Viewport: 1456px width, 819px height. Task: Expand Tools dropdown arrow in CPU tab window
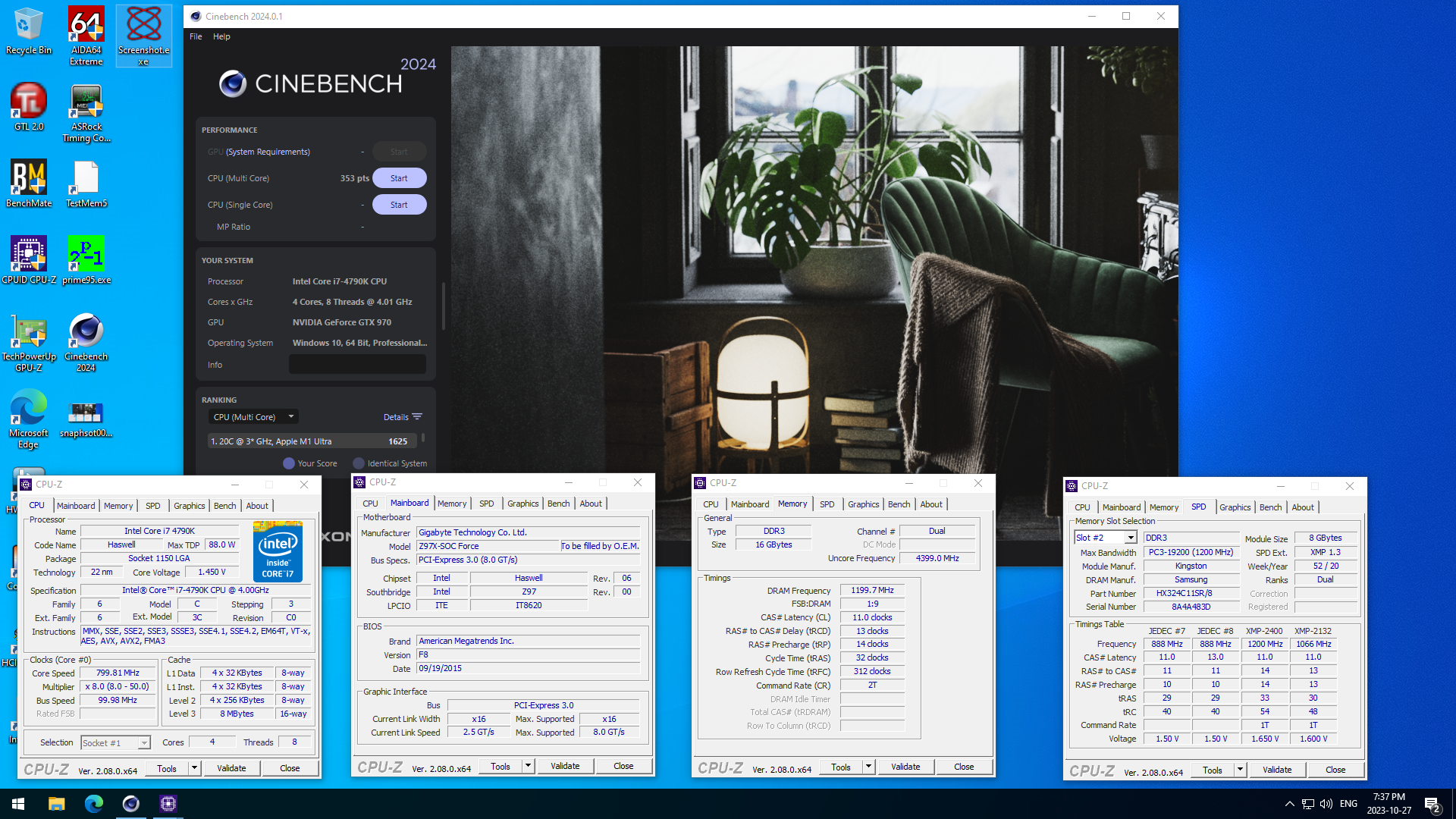pos(194,768)
